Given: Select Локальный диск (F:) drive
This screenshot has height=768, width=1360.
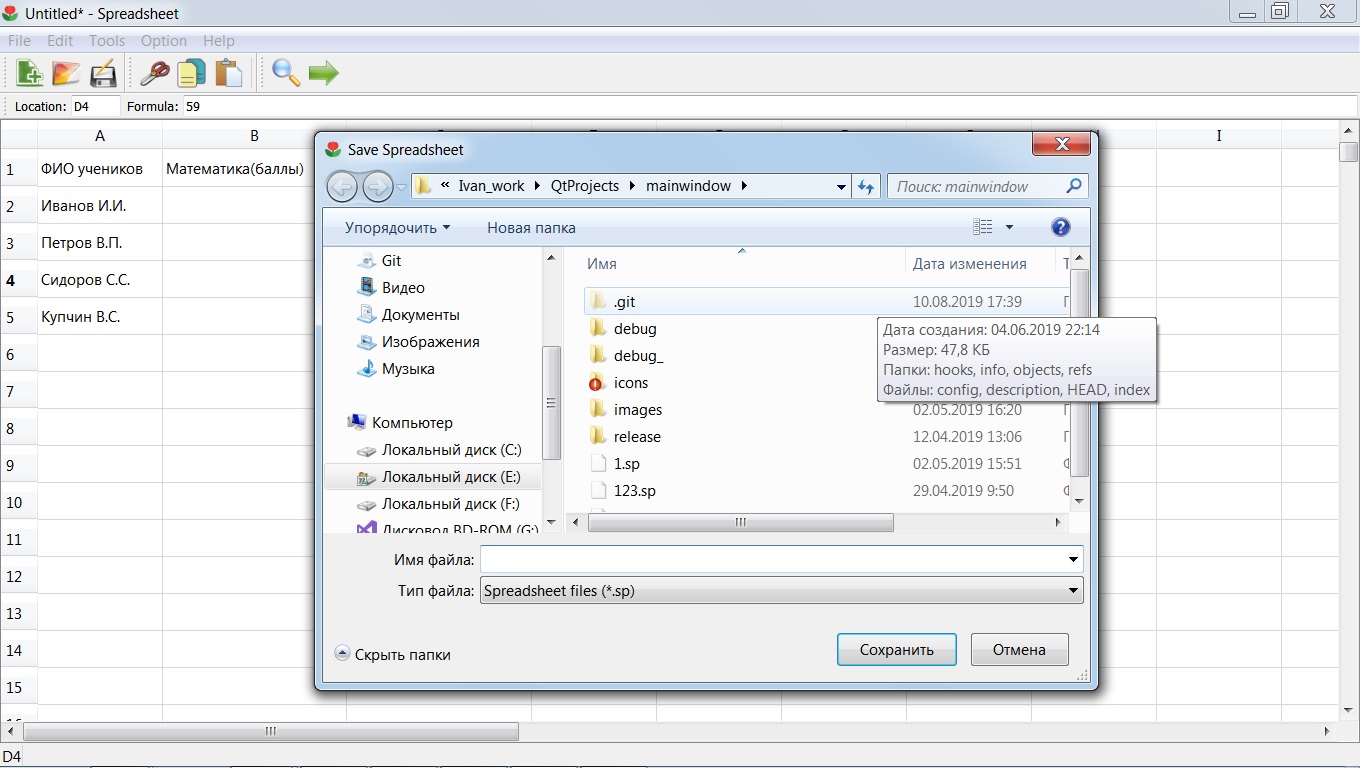Looking at the screenshot, I should (450, 504).
